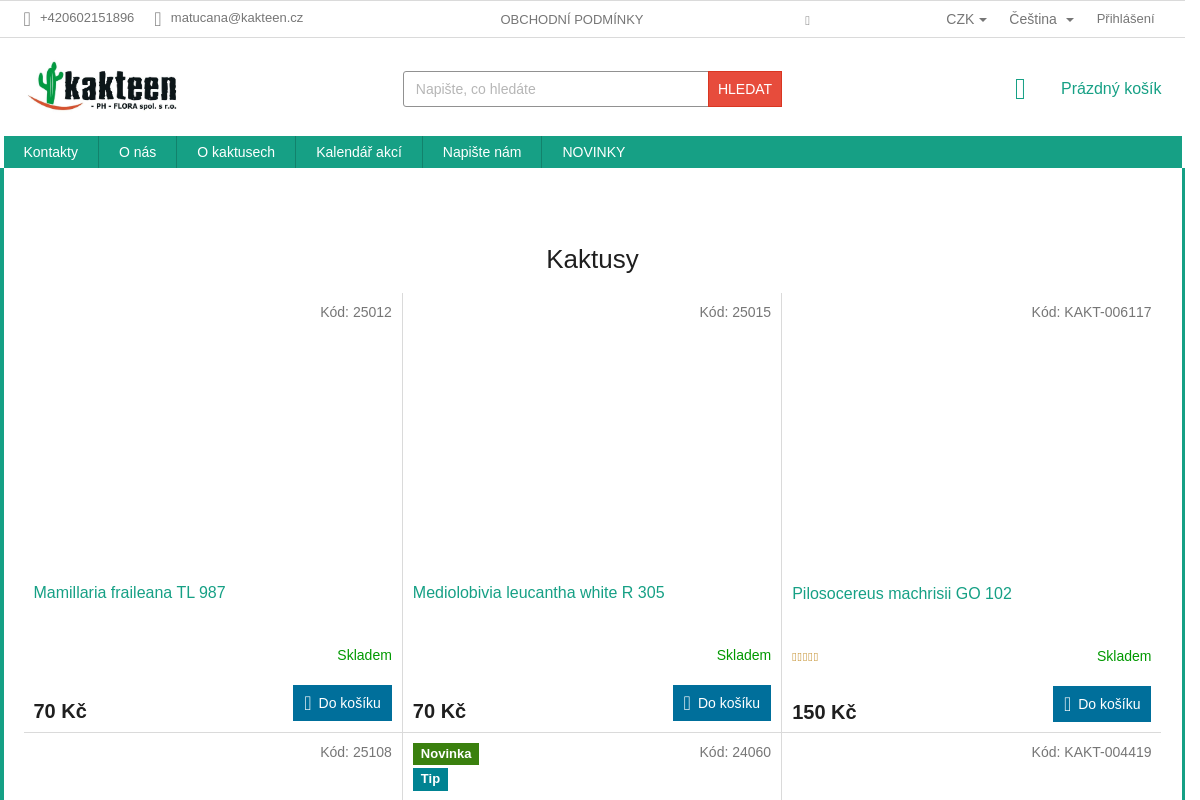Go to Kalendář akcí

click(x=359, y=152)
